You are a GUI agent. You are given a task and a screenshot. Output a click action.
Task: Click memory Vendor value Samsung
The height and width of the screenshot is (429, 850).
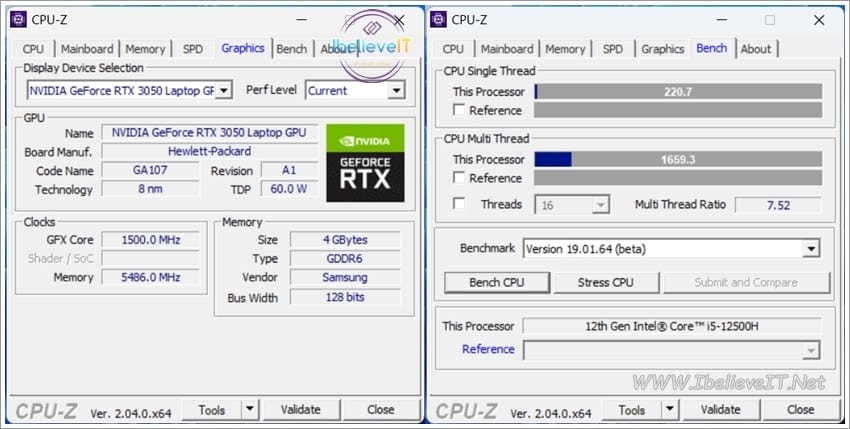pos(345,277)
